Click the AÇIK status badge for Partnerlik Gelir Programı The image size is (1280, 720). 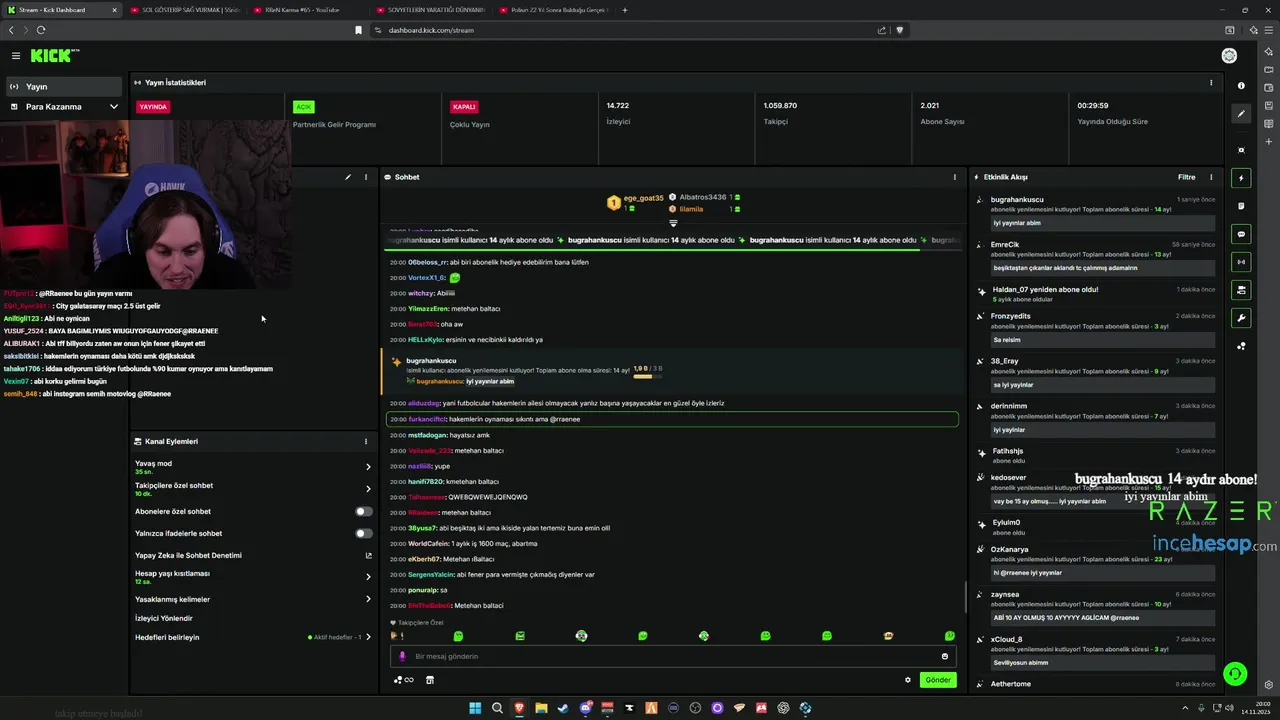pyautogui.click(x=303, y=107)
